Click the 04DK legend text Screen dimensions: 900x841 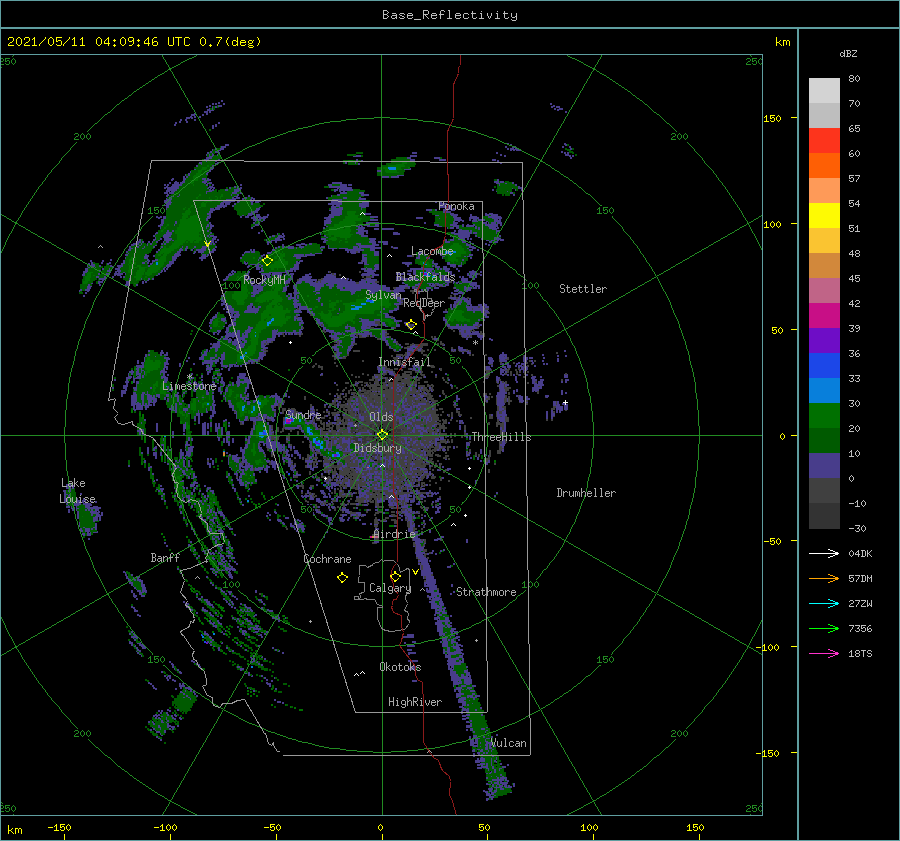[x=860, y=553]
